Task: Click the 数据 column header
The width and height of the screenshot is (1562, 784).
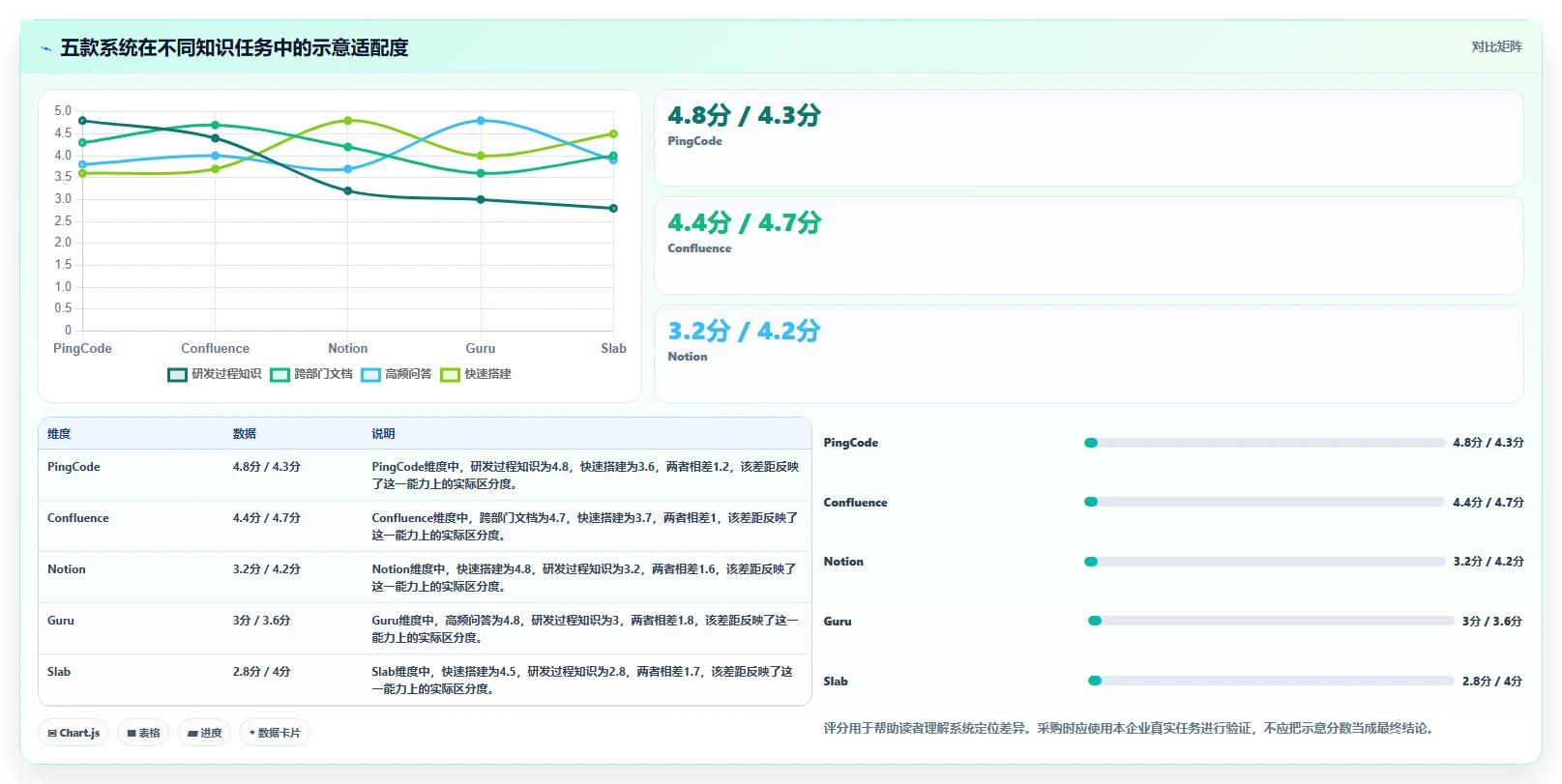Action: pos(245,434)
